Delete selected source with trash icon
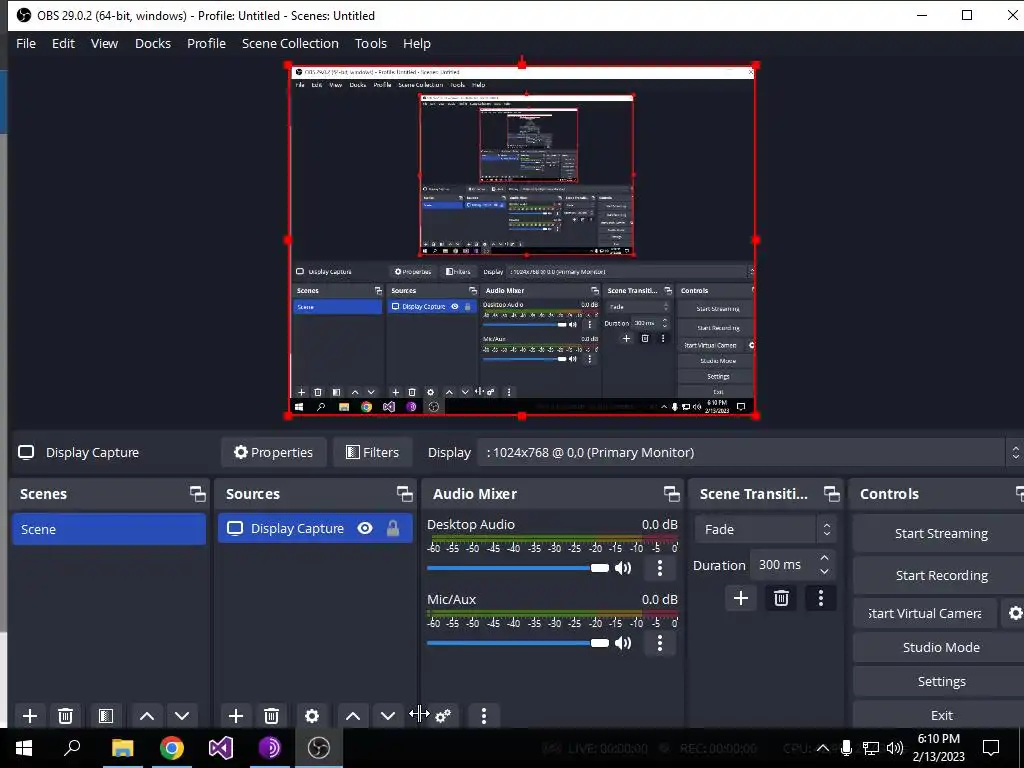This screenshot has height=768, width=1024. [272, 716]
